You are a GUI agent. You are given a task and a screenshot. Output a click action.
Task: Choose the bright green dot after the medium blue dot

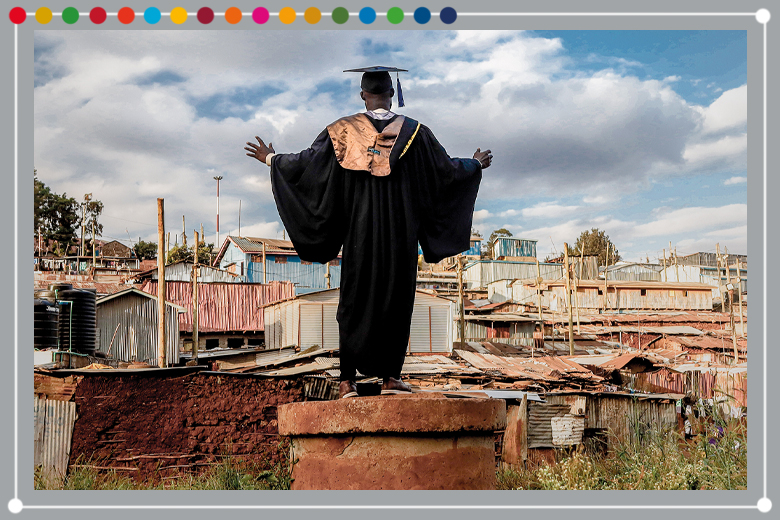click(395, 15)
